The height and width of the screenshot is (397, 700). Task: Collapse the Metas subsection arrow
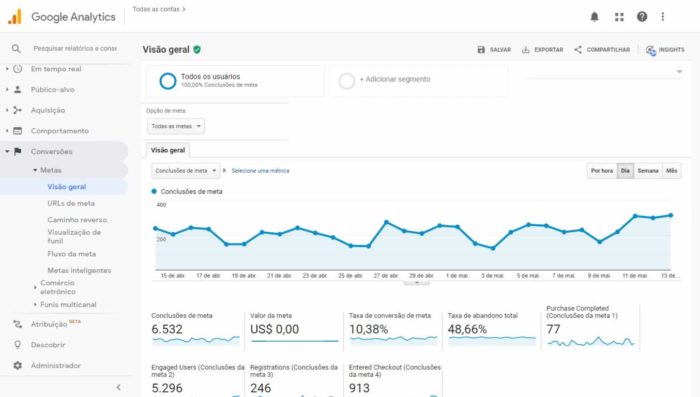pyautogui.click(x=35, y=170)
